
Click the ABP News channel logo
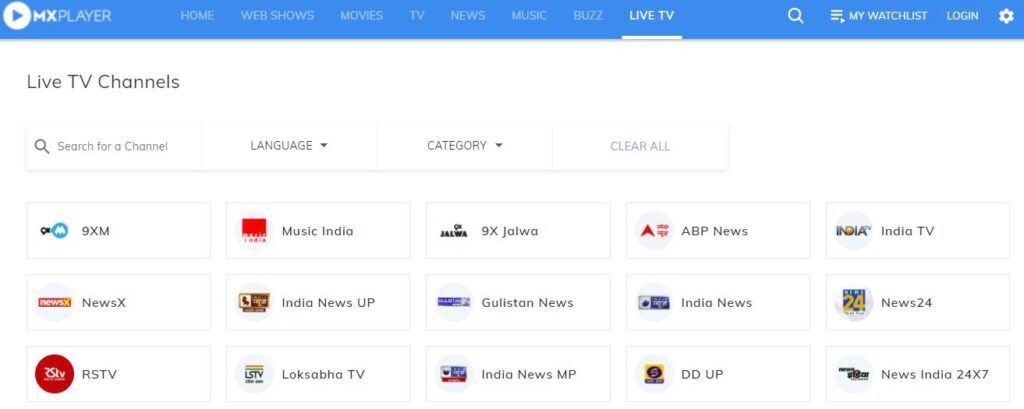[x=654, y=231]
